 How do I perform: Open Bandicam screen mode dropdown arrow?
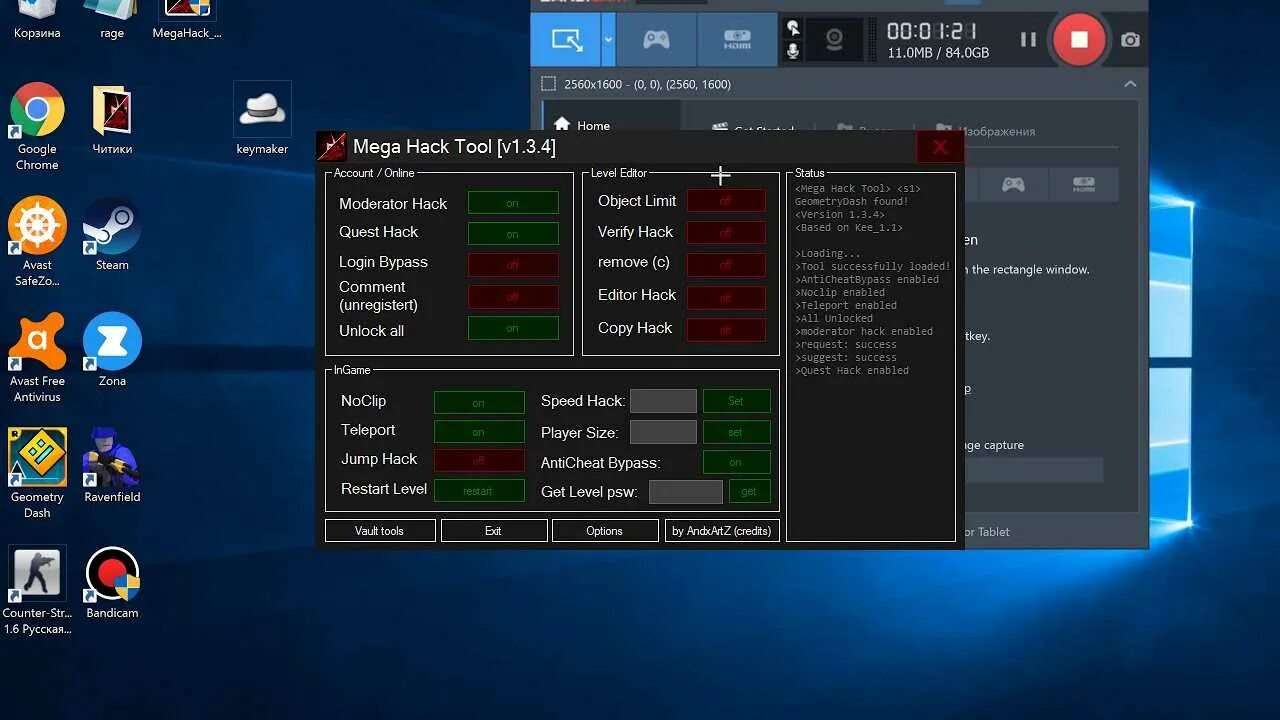608,40
